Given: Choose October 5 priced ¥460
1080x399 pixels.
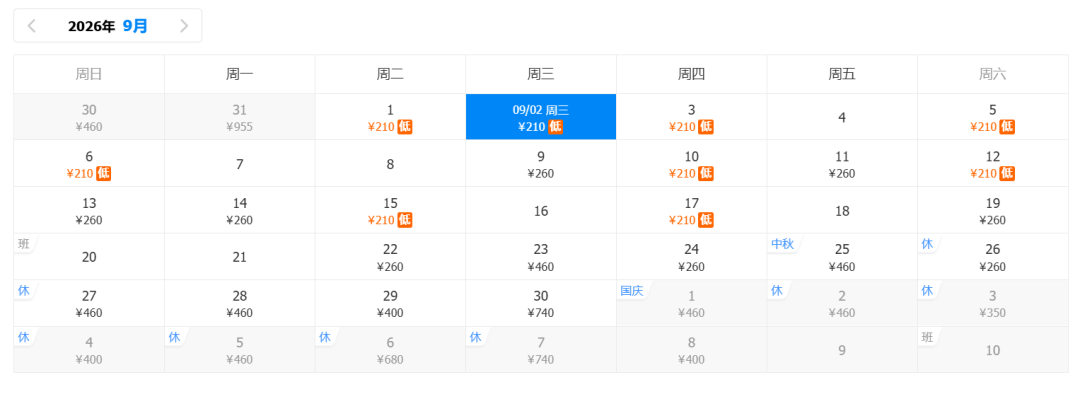Looking at the screenshot, I should [x=240, y=350].
